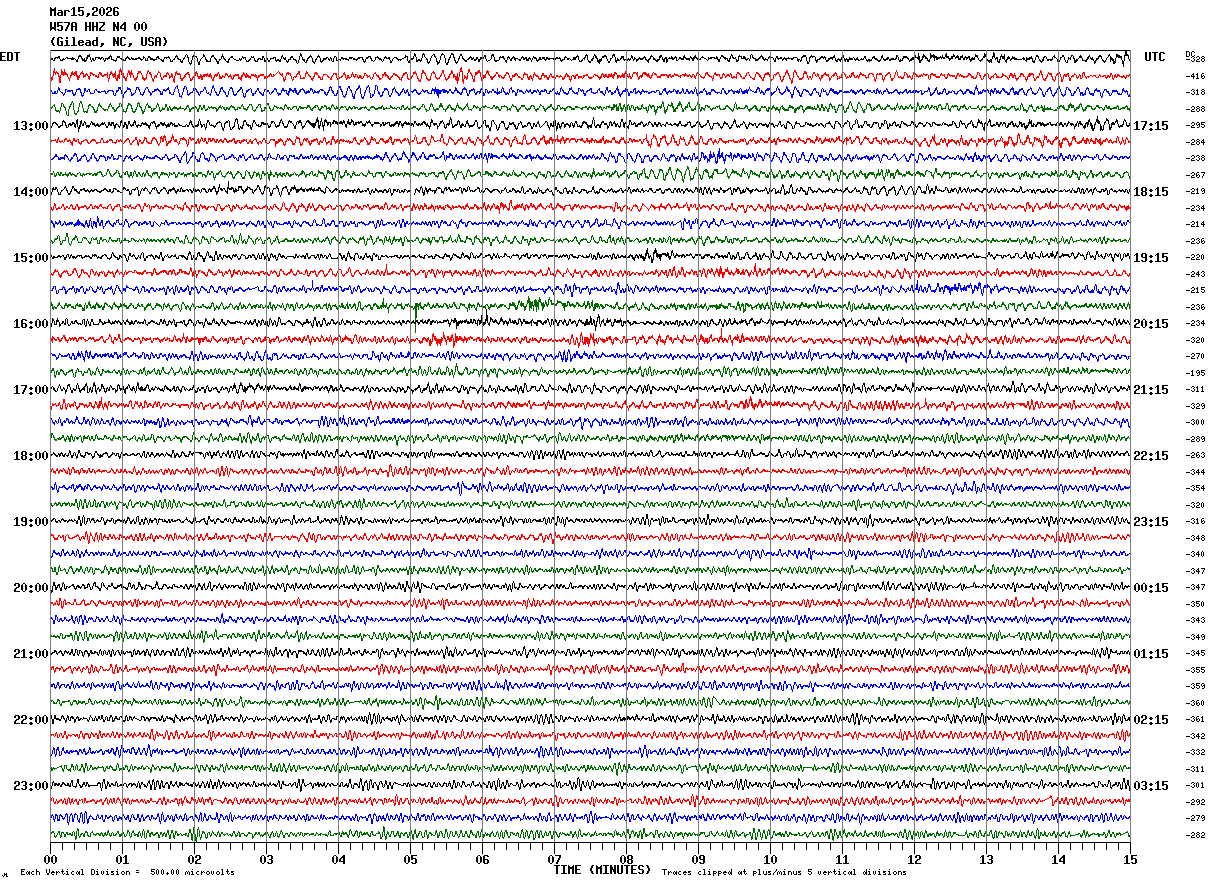
Task: Click the DC offset value '-301'
Action: coord(1195,785)
